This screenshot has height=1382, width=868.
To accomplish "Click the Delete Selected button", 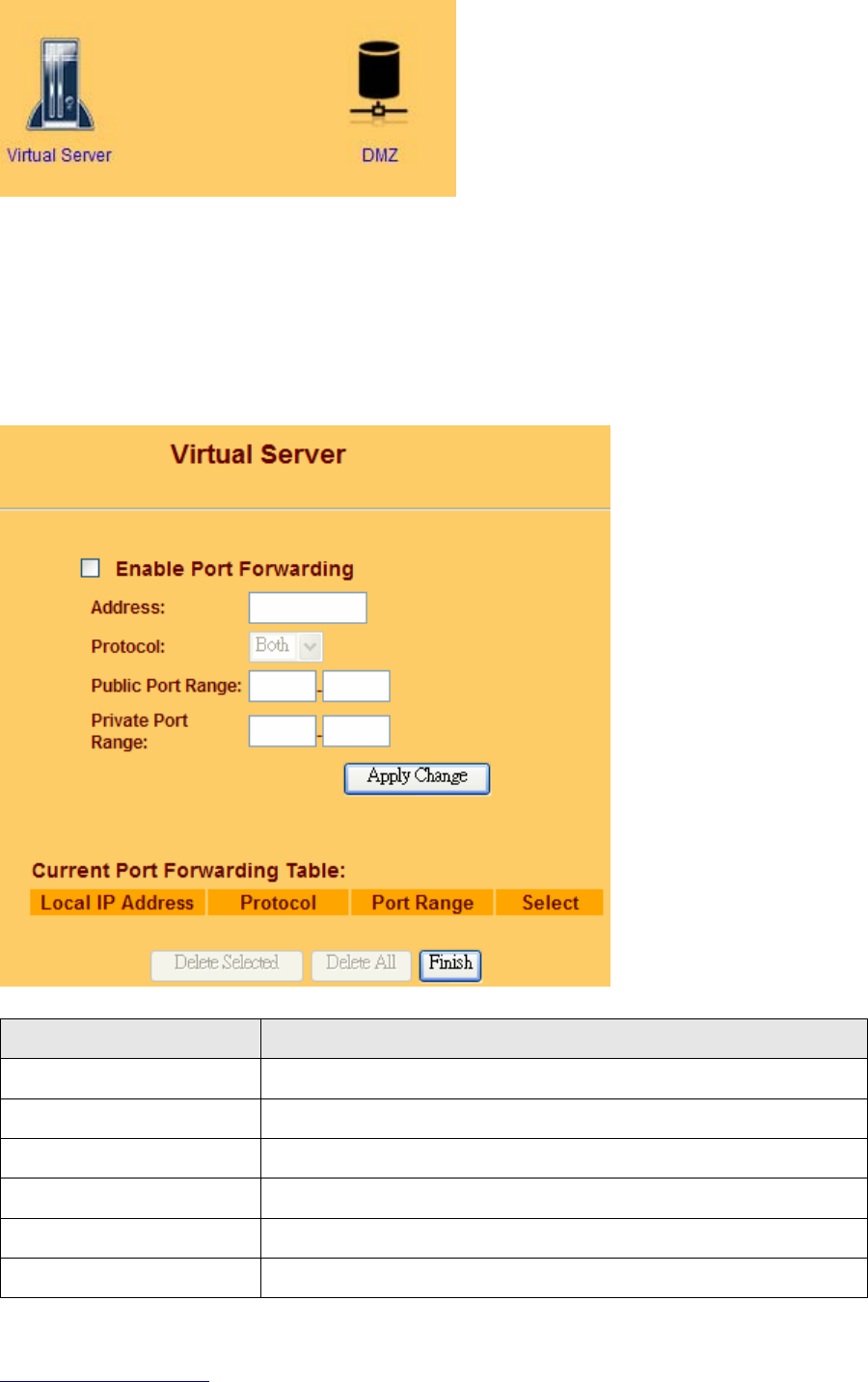I will tap(227, 965).
